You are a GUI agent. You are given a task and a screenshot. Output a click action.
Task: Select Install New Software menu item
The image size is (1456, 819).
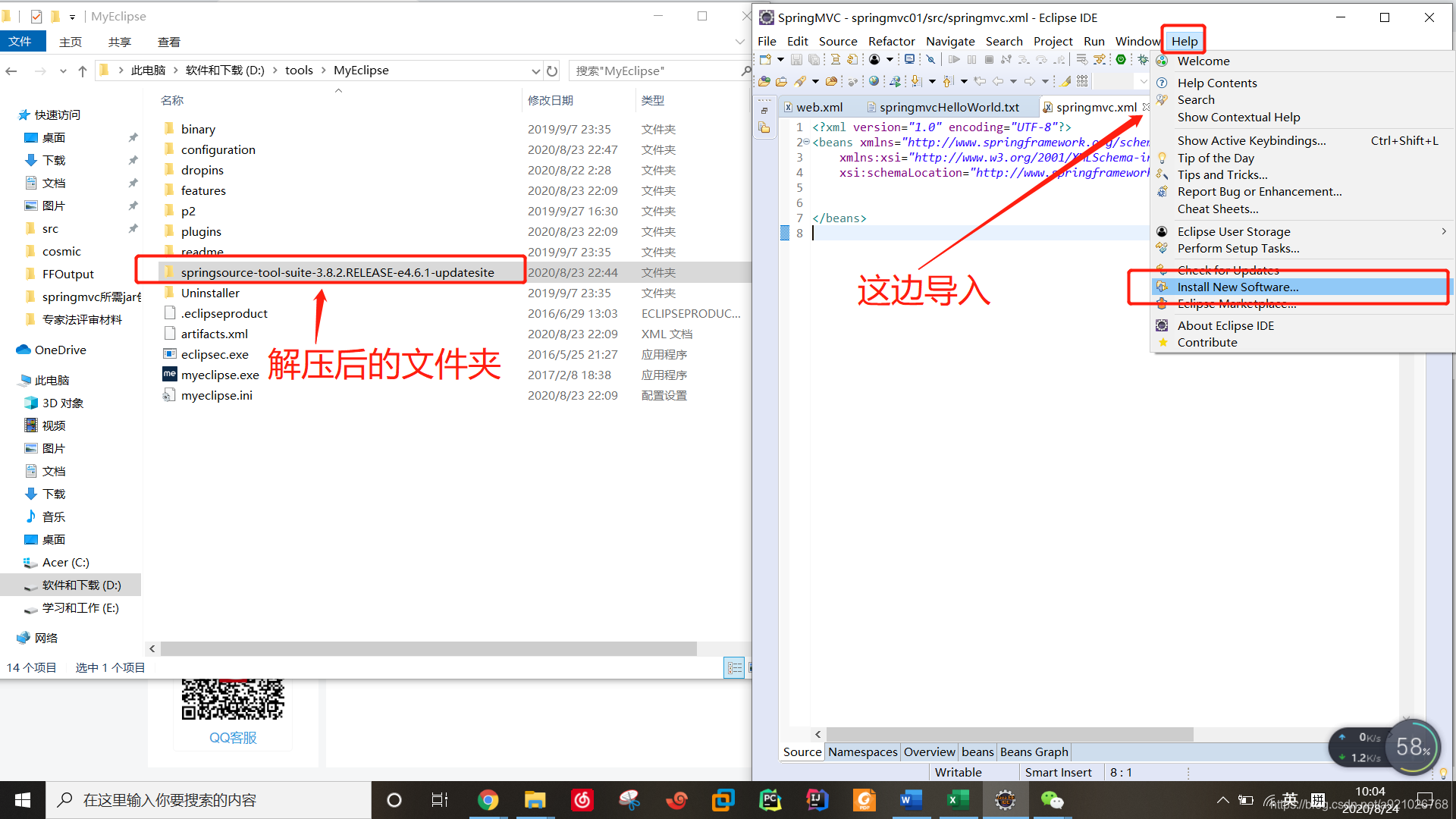click(x=1238, y=287)
